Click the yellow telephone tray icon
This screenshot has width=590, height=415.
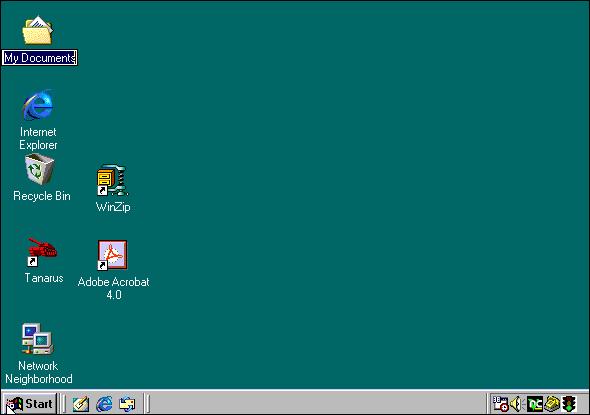click(x=552, y=404)
